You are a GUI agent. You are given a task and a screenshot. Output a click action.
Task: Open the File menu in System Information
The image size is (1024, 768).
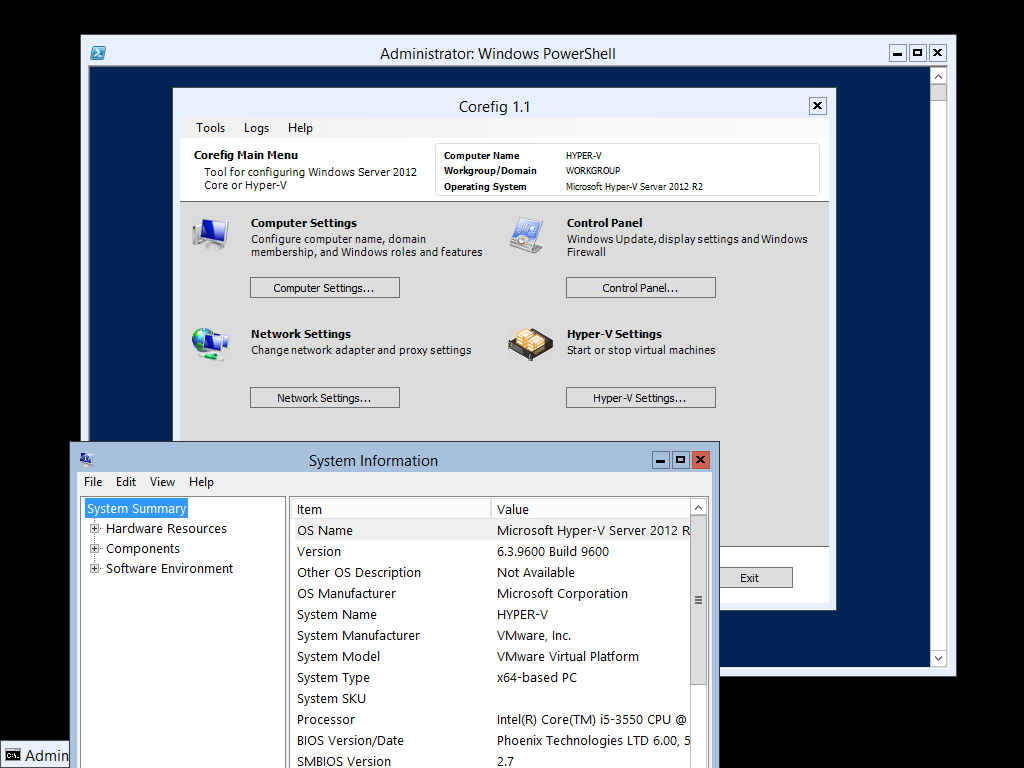coord(93,482)
